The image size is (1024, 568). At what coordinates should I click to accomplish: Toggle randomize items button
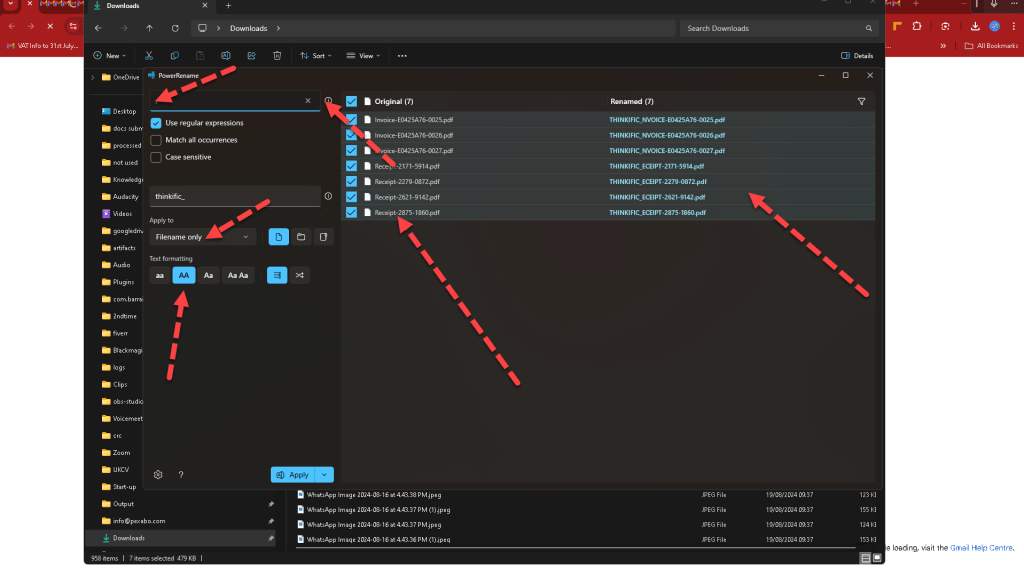coord(300,276)
